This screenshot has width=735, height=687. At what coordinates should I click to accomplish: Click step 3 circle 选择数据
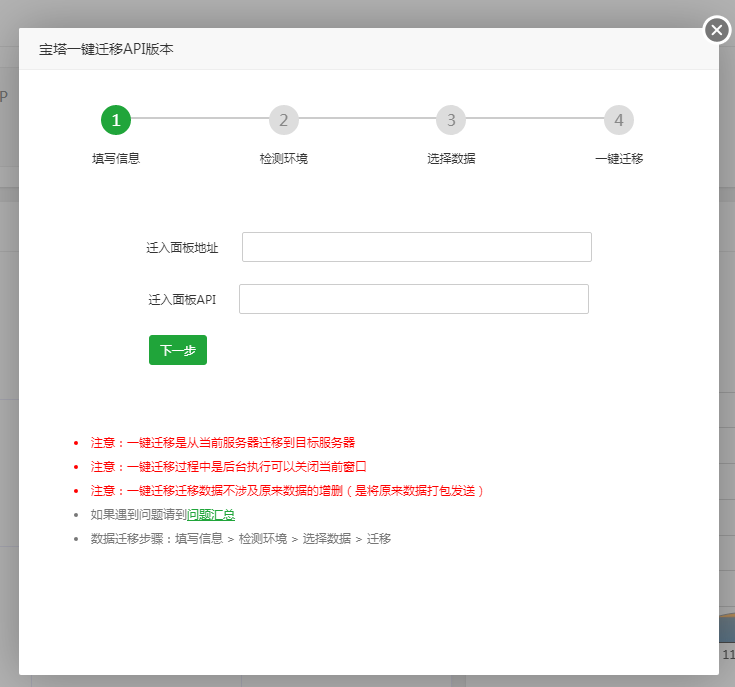[451, 120]
